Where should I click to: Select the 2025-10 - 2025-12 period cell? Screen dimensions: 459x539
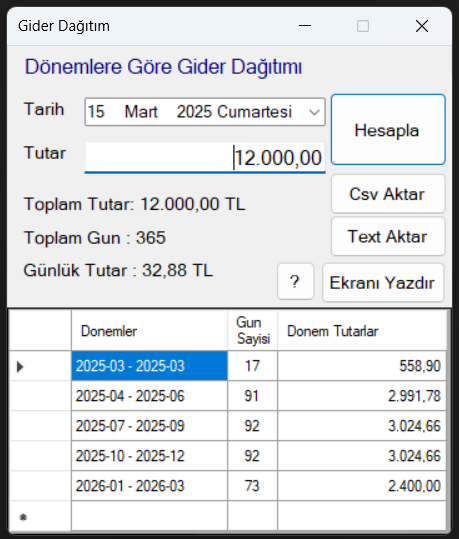(149, 456)
